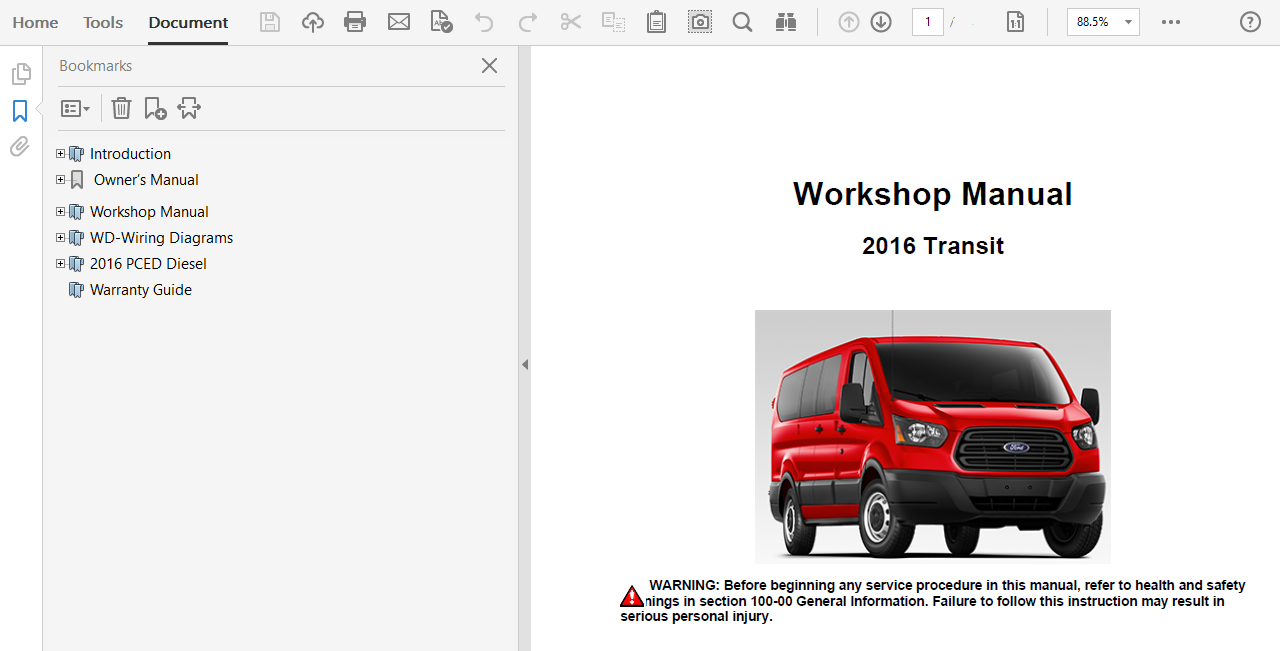
Task: Switch to the Tools tab
Action: point(103,22)
